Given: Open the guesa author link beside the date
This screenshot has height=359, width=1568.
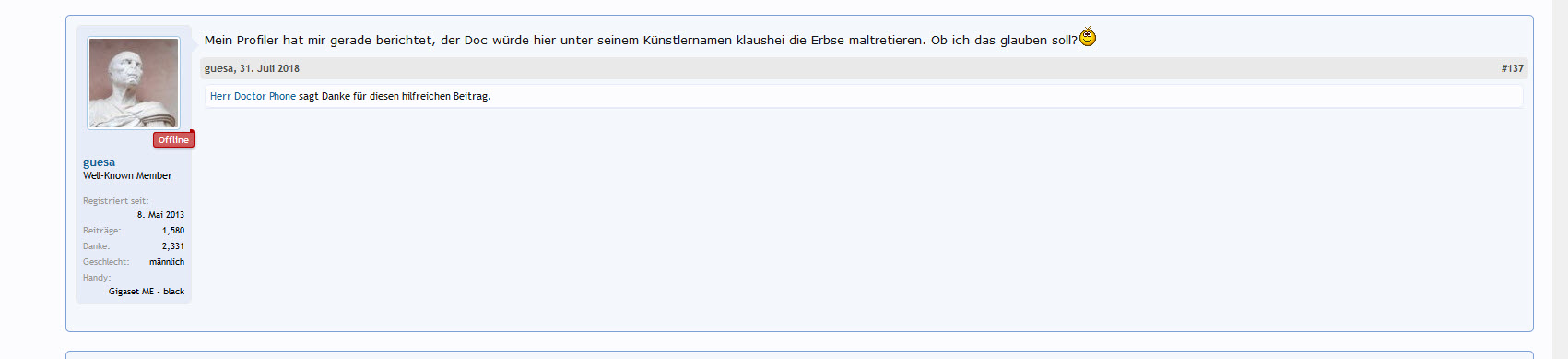Looking at the screenshot, I should pyautogui.click(x=218, y=68).
